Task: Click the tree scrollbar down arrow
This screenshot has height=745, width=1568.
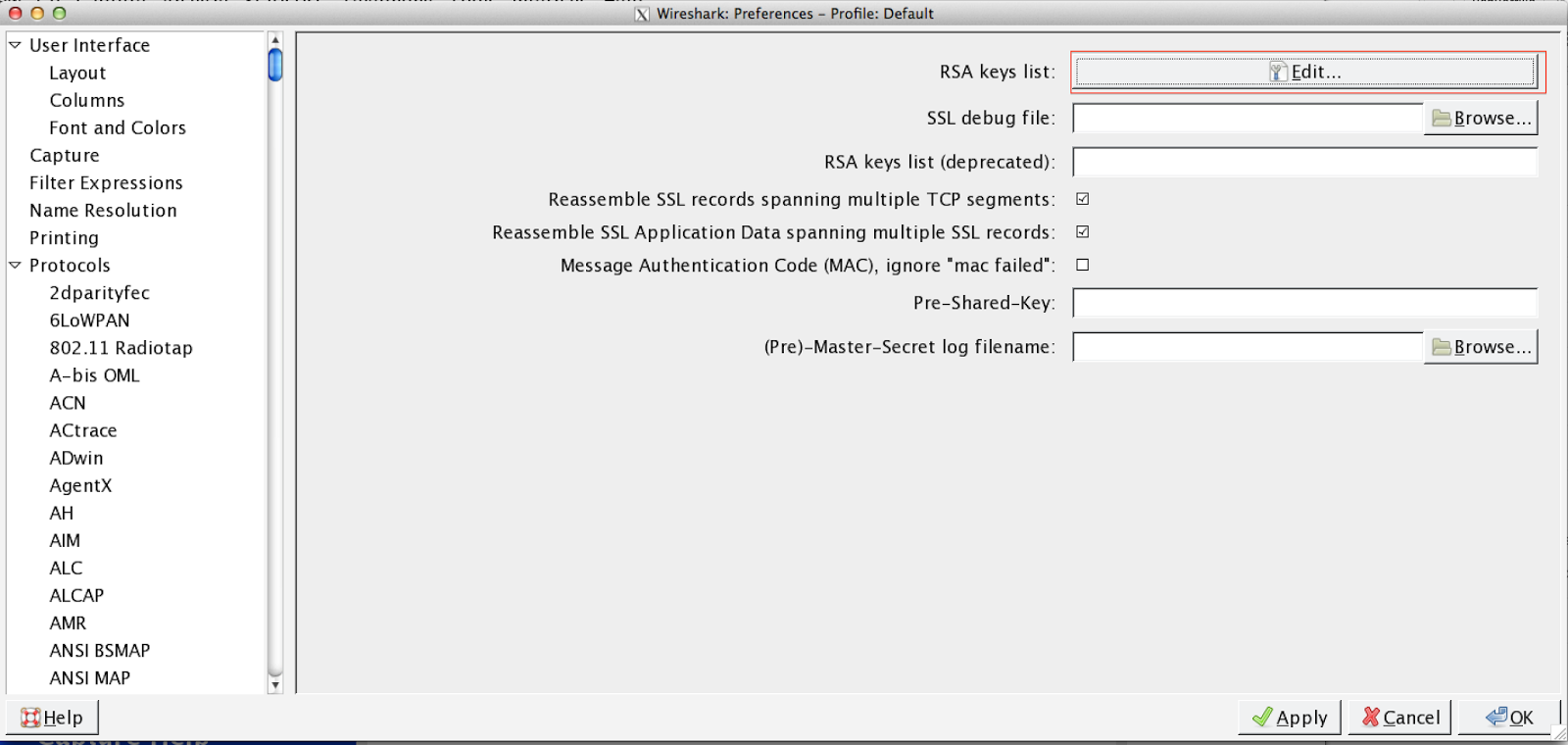Action: 275,685
